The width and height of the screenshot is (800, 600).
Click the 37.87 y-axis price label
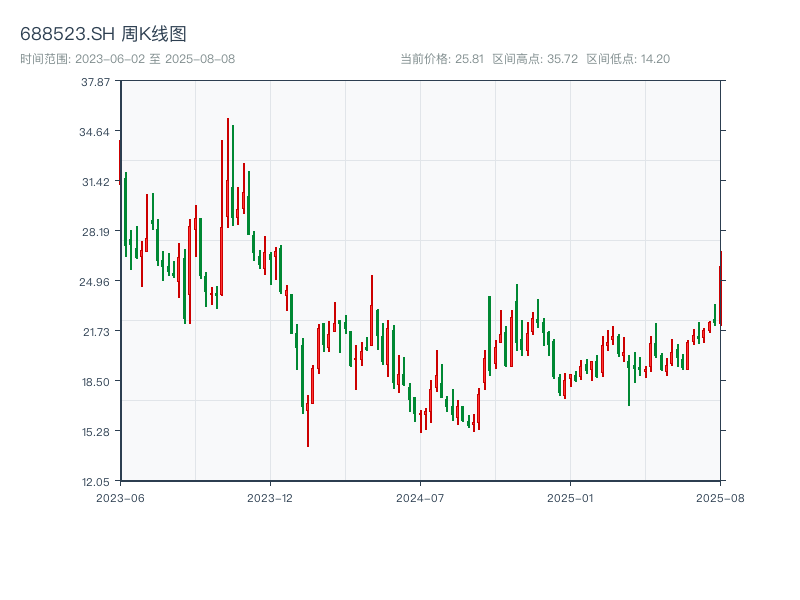click(96, 82)
